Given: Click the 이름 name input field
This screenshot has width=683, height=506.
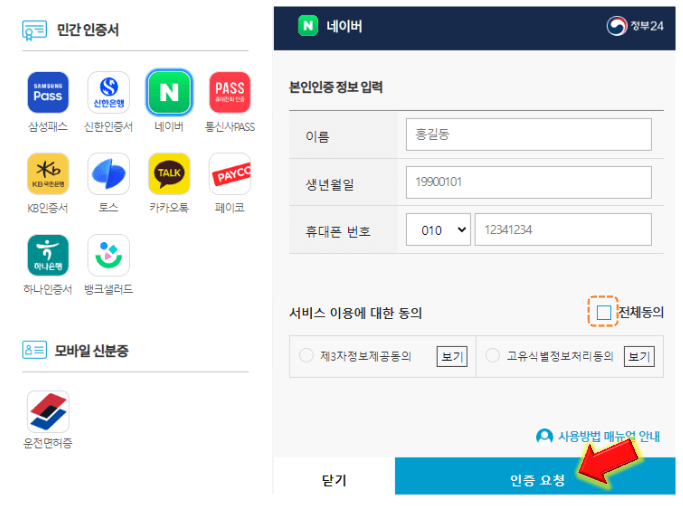Looking at the screenshot, I should [x=529, y=135].
